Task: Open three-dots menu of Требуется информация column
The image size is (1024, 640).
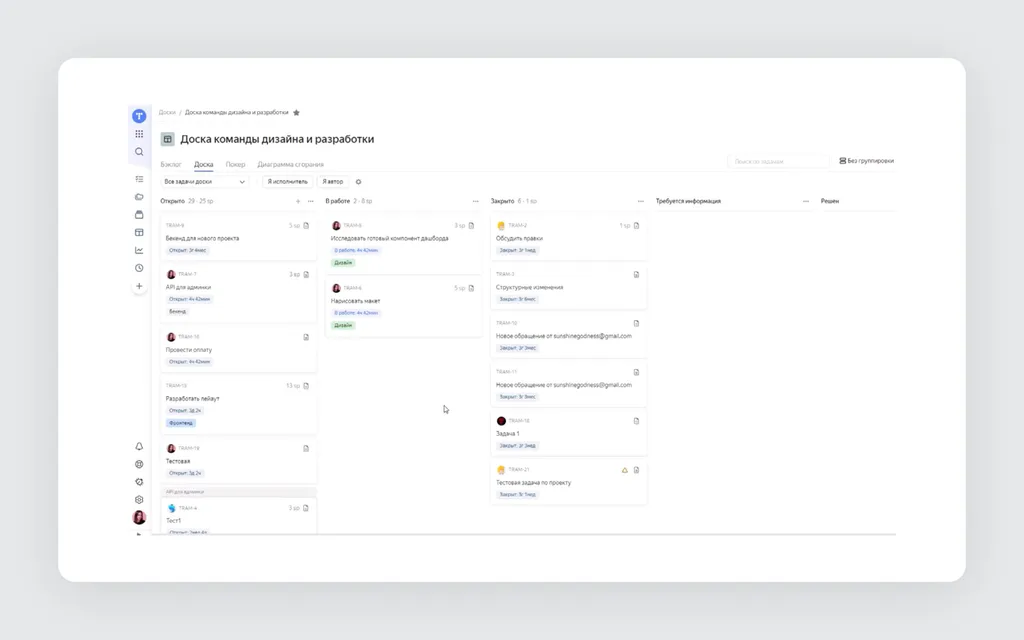Action: click(806, 201)
